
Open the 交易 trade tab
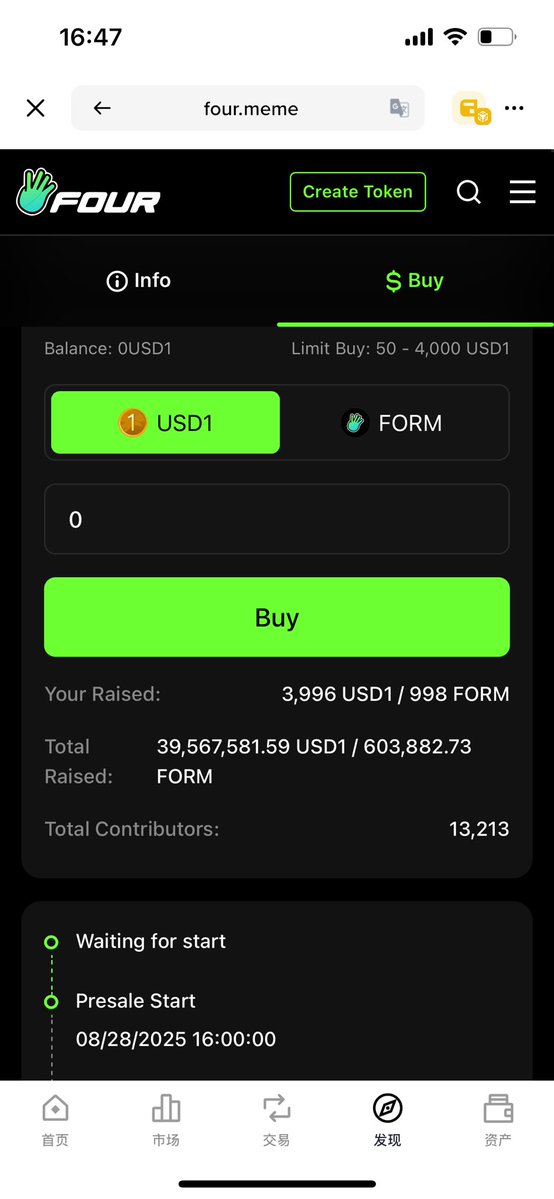(276, 1119)
